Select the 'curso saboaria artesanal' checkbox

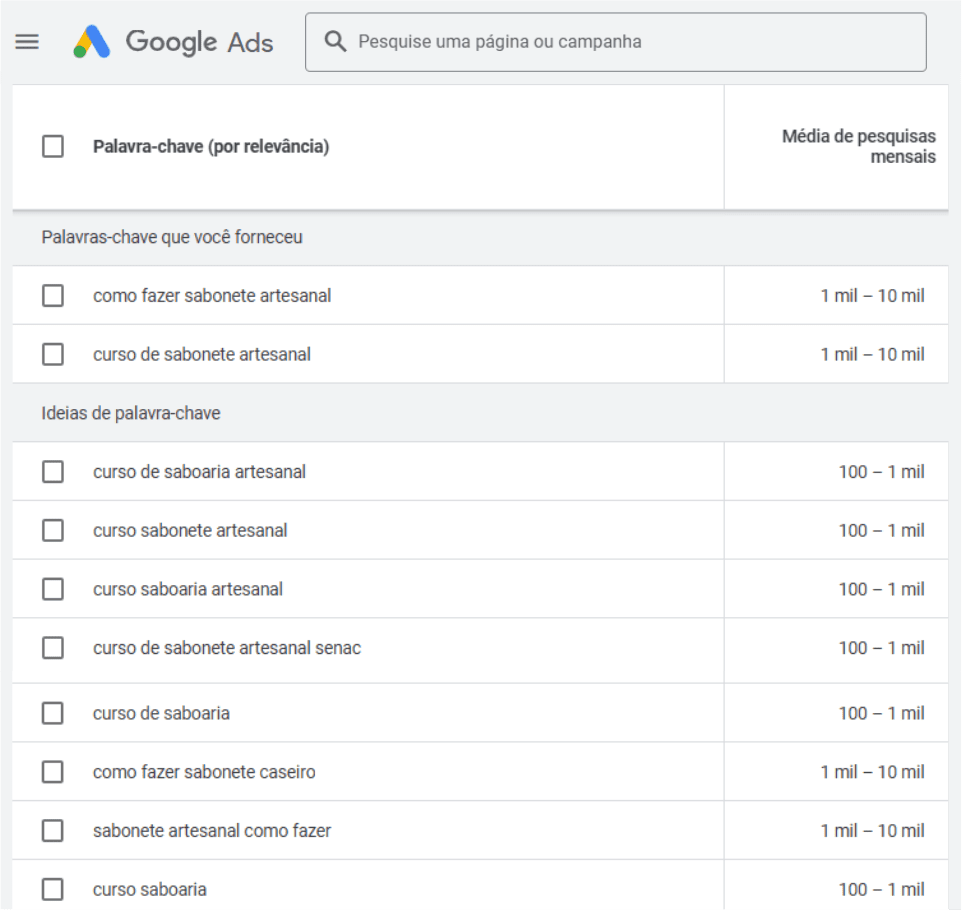pos(53,589)
